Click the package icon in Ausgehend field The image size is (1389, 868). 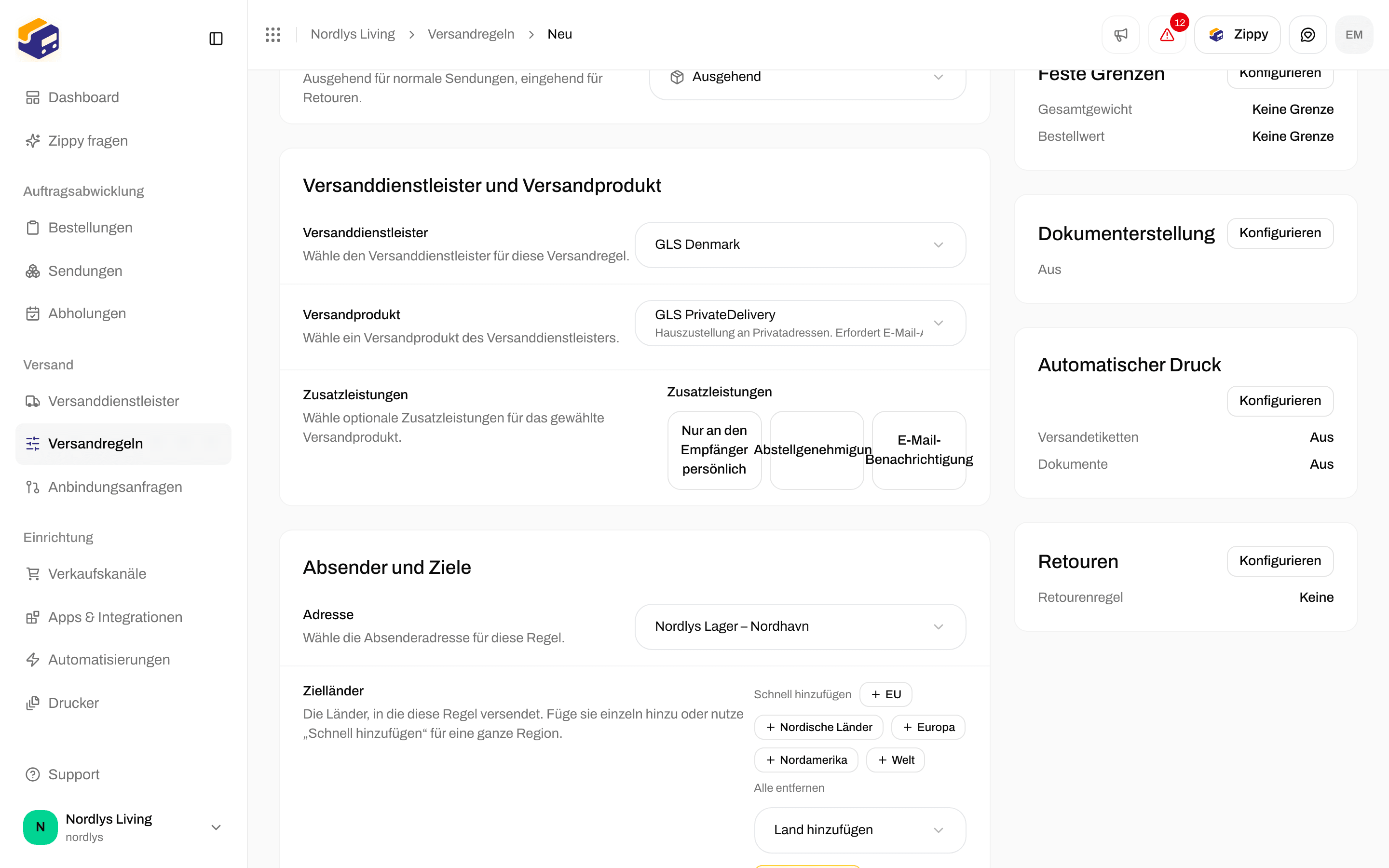(x=677, y=77)
